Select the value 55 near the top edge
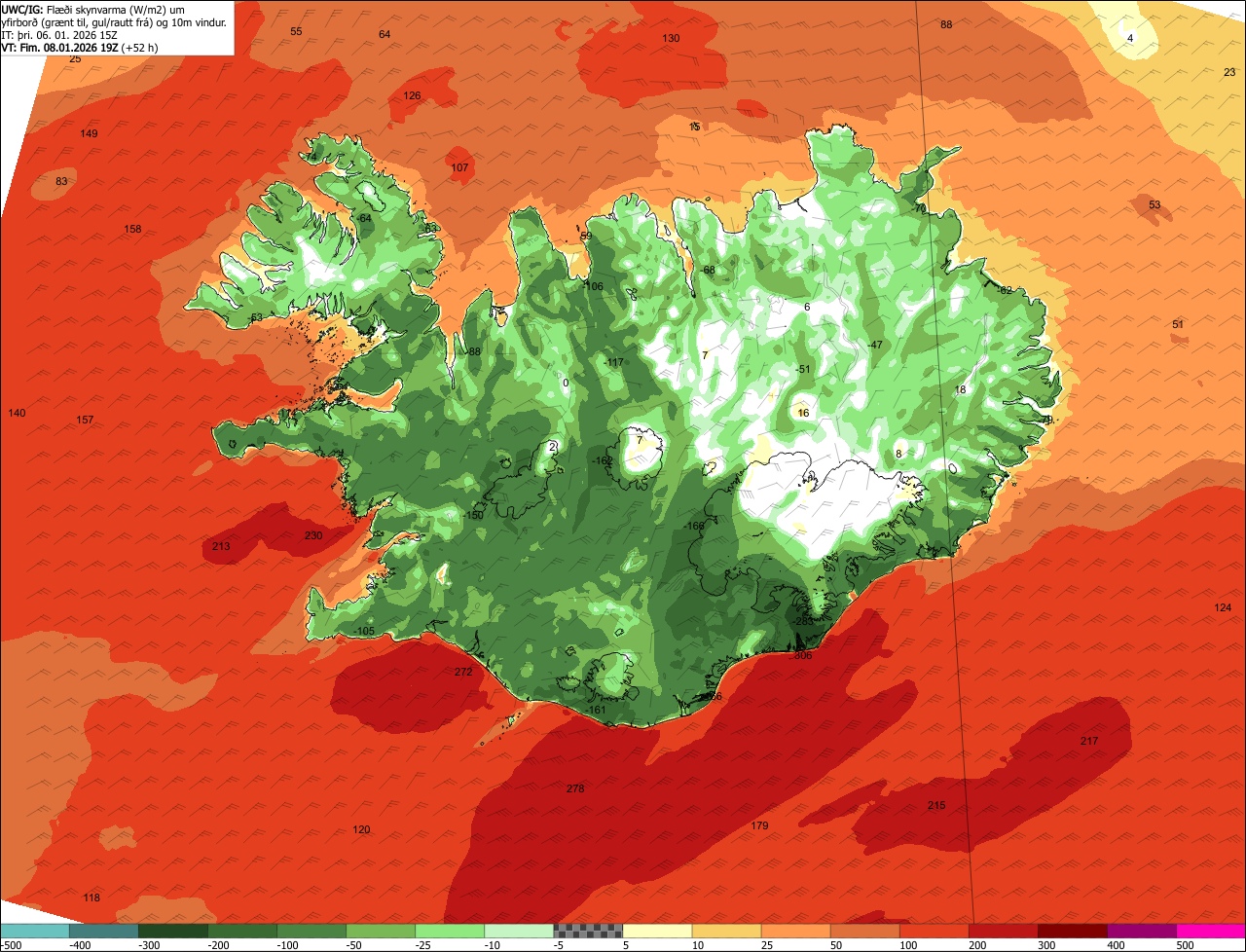Screen dimensions: 1246x952 [x=296, y=31]
